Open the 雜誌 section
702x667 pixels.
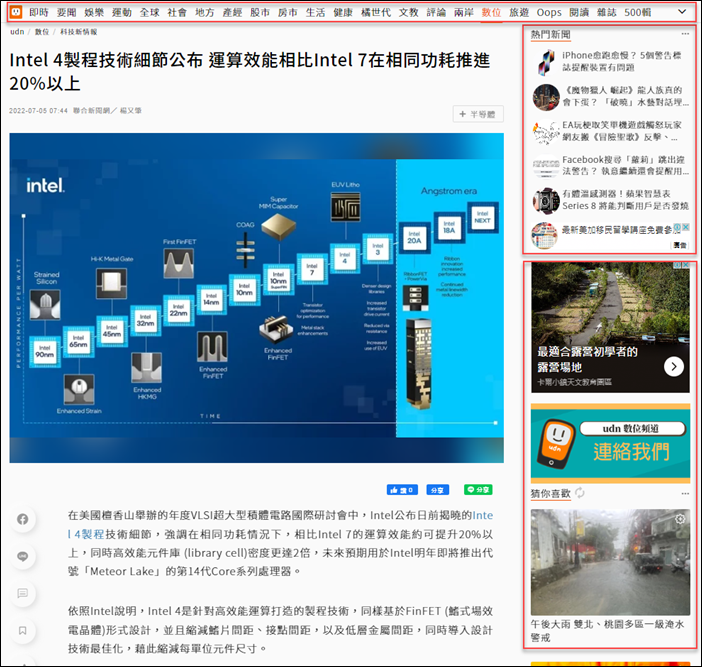point(607,13)
